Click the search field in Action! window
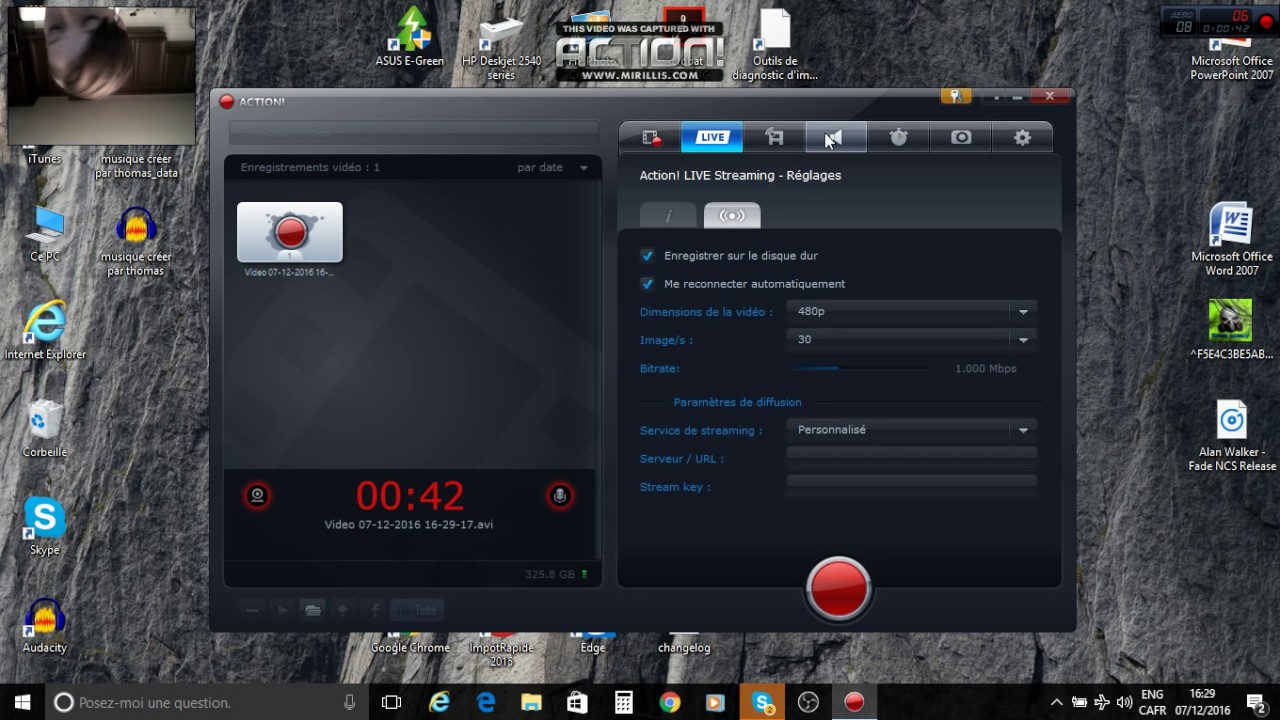This screenshot has width=1280, height=720. 413,133
